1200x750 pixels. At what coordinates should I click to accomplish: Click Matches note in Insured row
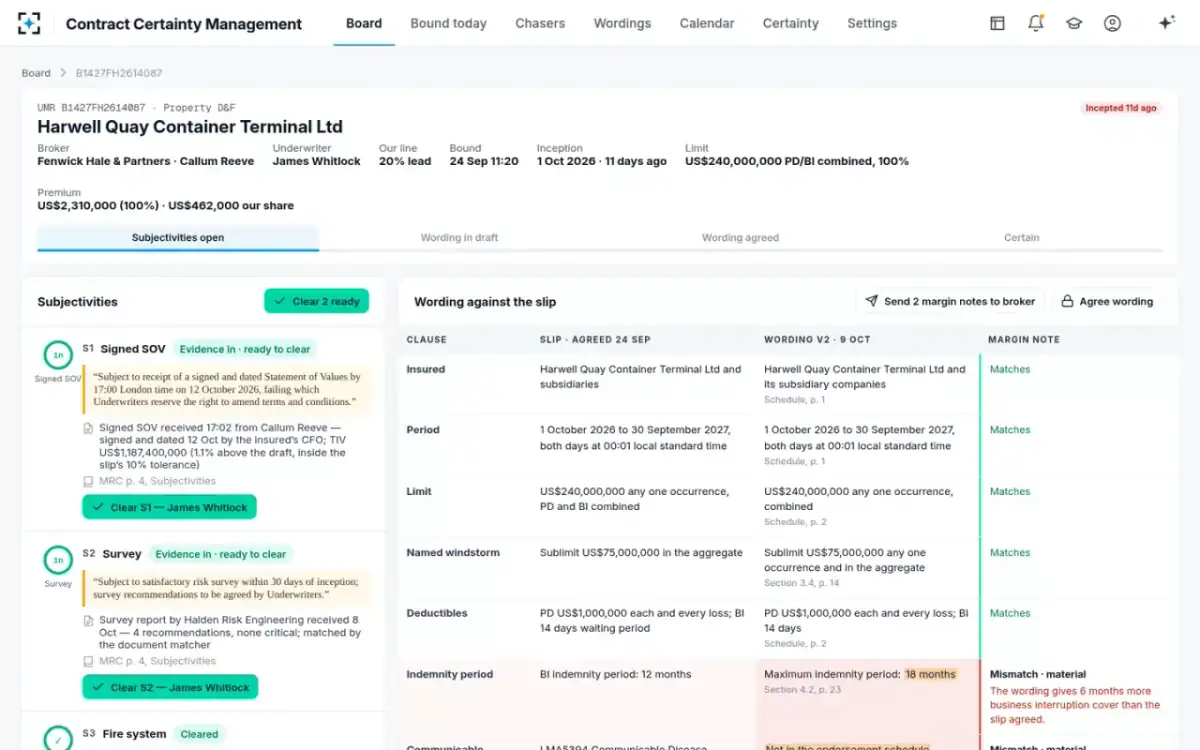(x=1010, y=369)
